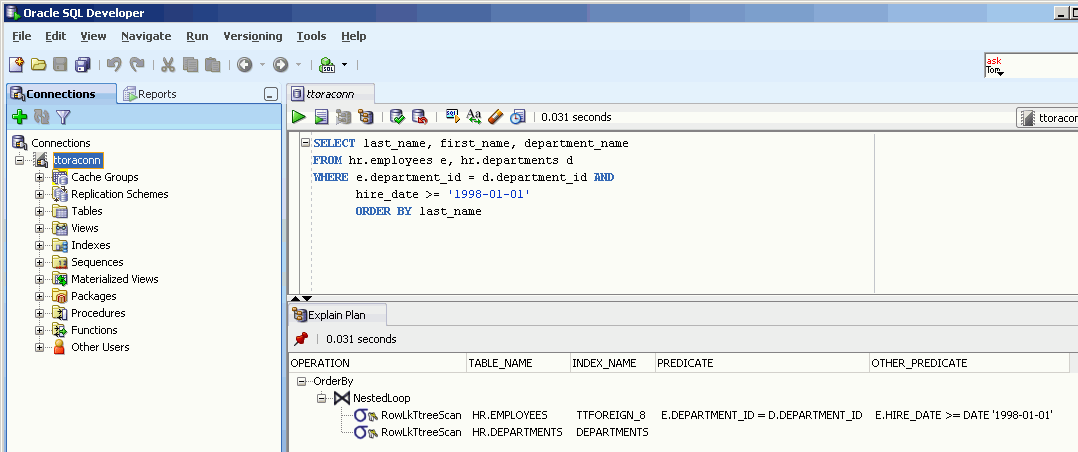Navigate forward with the arrow icon
Screen dimensions: 1078x452
coord(280,65)
